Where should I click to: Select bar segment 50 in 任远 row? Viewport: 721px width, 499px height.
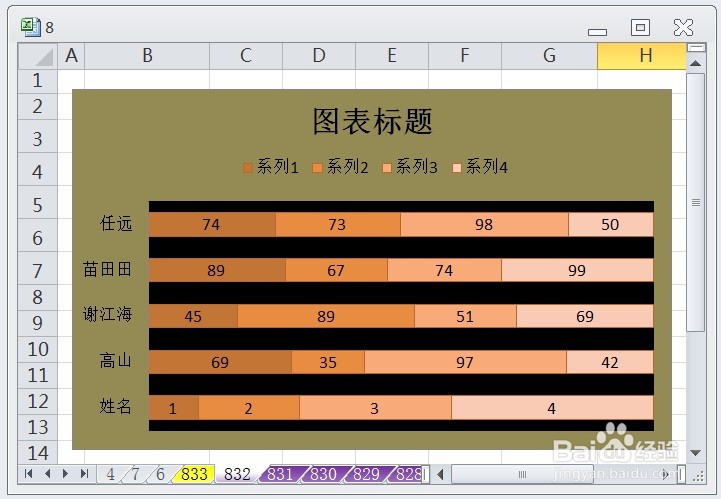tap(611, 224)
